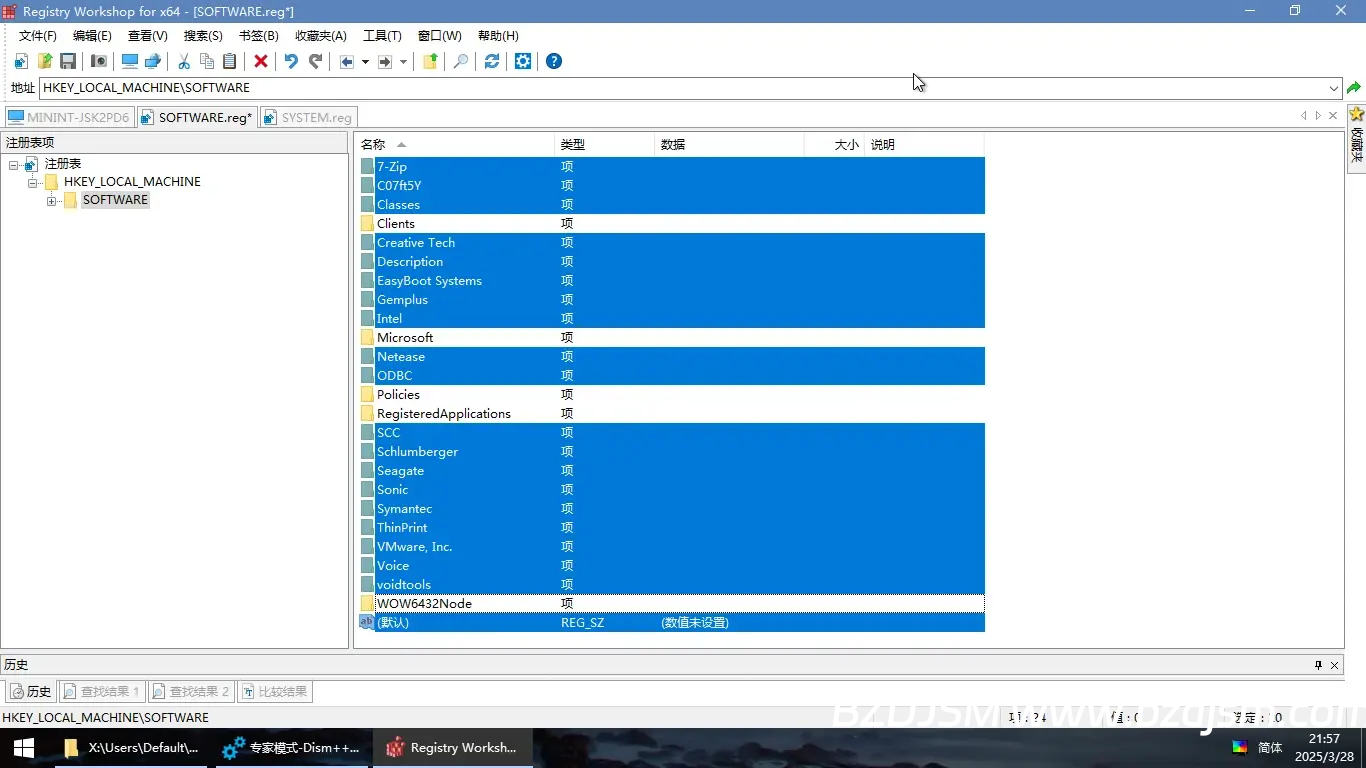Click the Forward navigation arrow icon

coord(385,61)
